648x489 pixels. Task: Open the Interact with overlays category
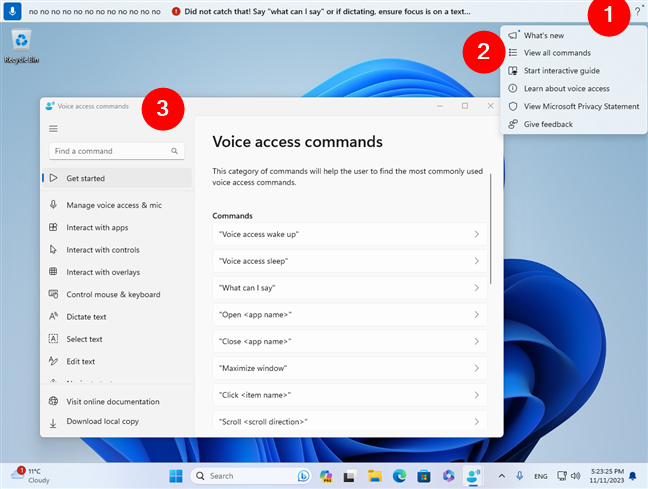(117, 272)
